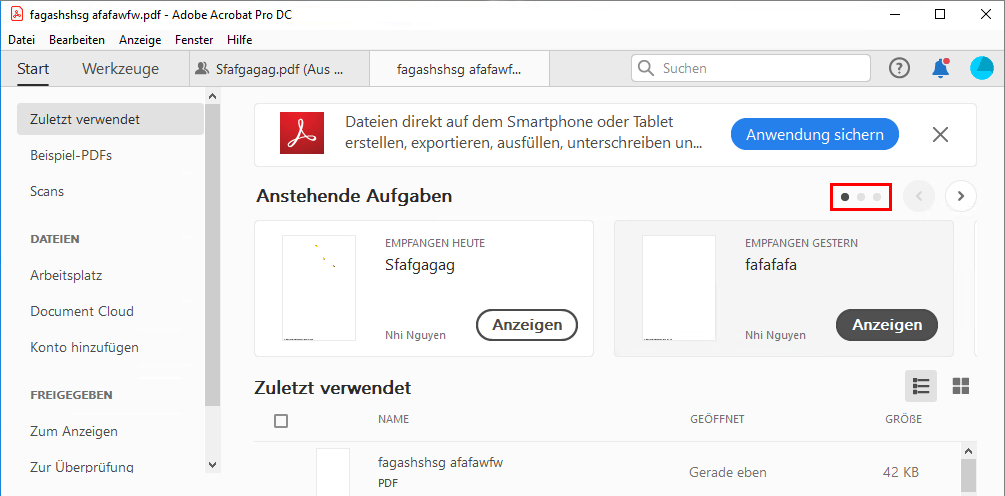Switch to grid thumbnail view
This screenshot has width=1005, height=496.
pyautogui.click(x=961, y=386)
